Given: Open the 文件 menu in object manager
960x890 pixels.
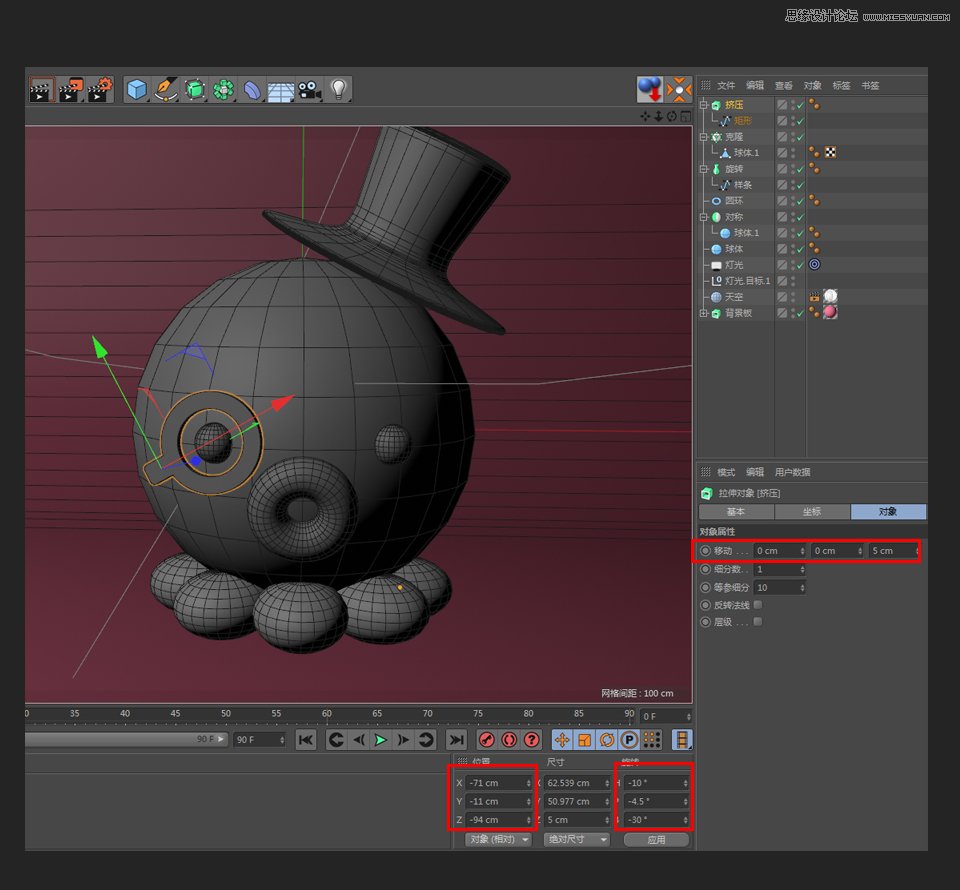Looking at the screenshot, I should click(726, 86).
